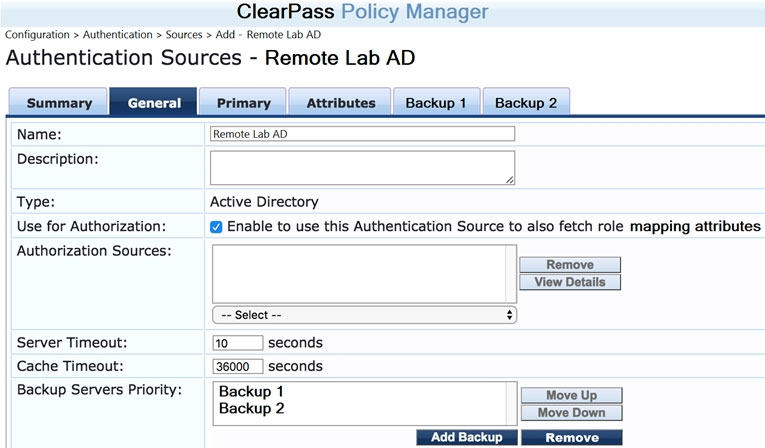765x448 pixels.
Task: Focus the Server Timeout field
Action: 238,343
